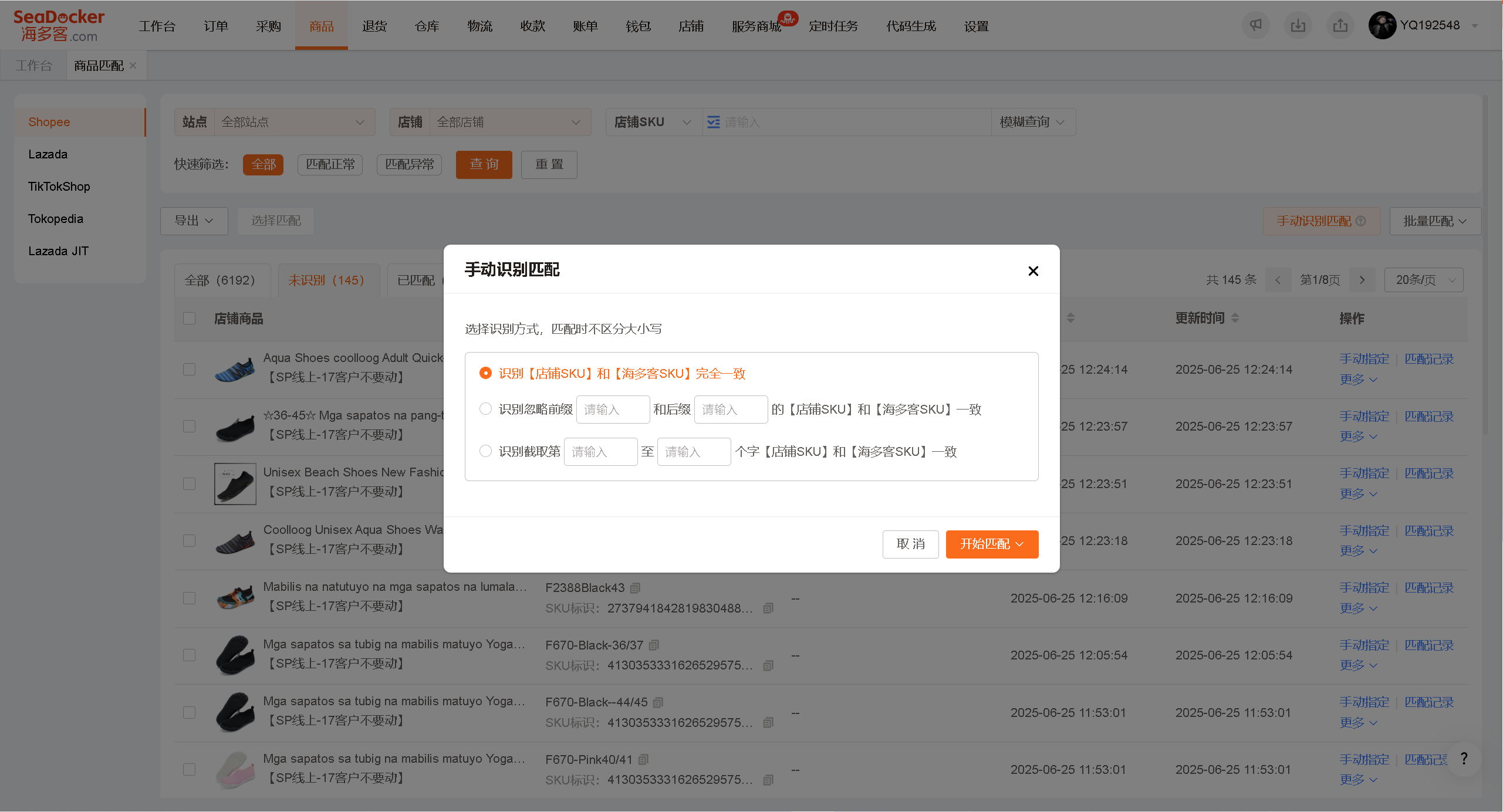Switch to the 未识别 (145) tab
Image resolution: width=1503 pixels, height=812 pixels.
pyautogui.click(x=326, y=280)
